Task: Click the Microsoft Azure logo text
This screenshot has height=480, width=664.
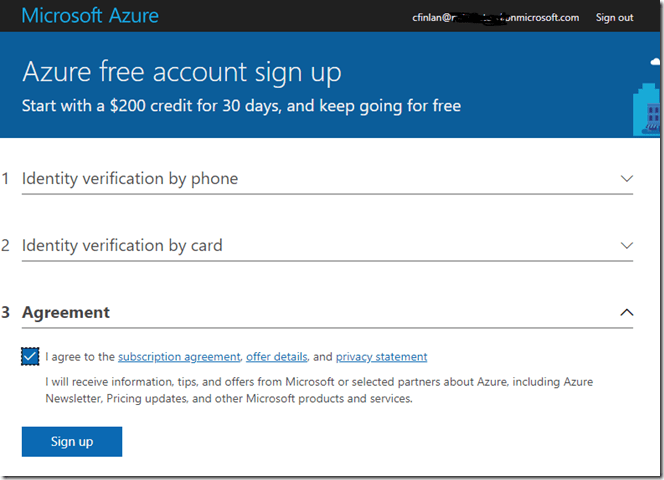Action: point(90,16)
